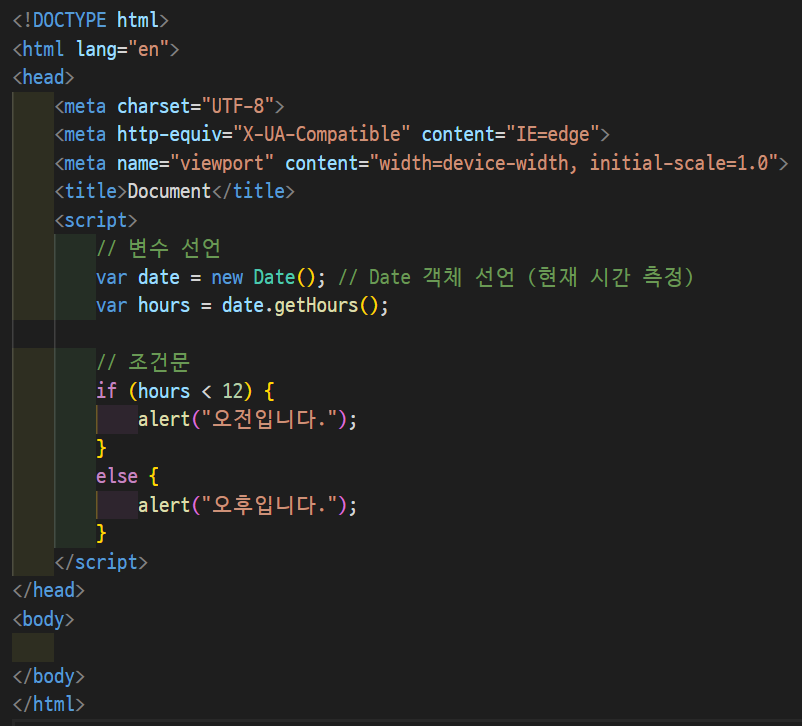Screen dimensions: 802x726
Task: Click the 'if (hours < 12) {' line
Action: point(185,391)
